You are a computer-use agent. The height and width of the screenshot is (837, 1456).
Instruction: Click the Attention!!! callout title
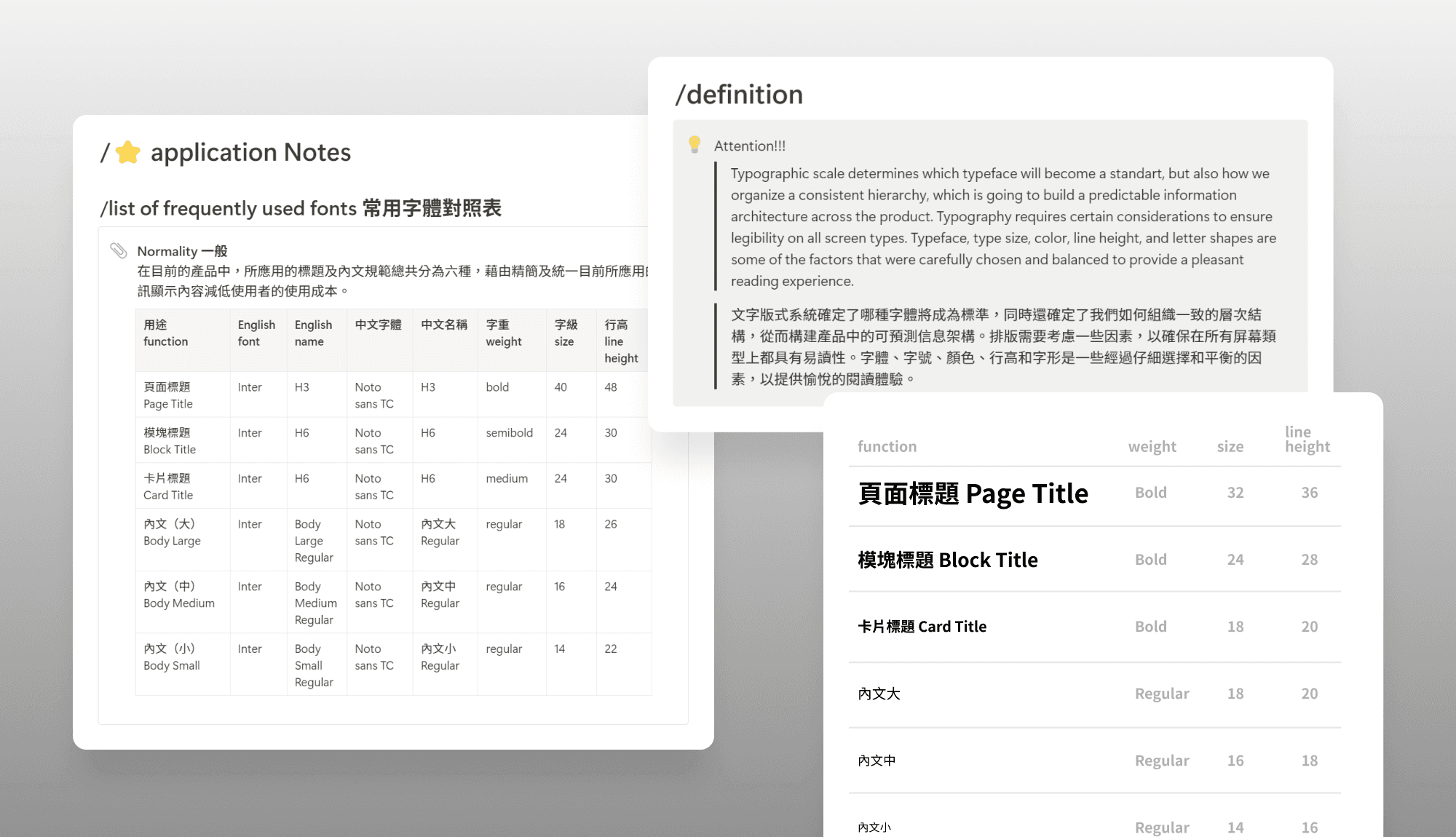point(750,146)
